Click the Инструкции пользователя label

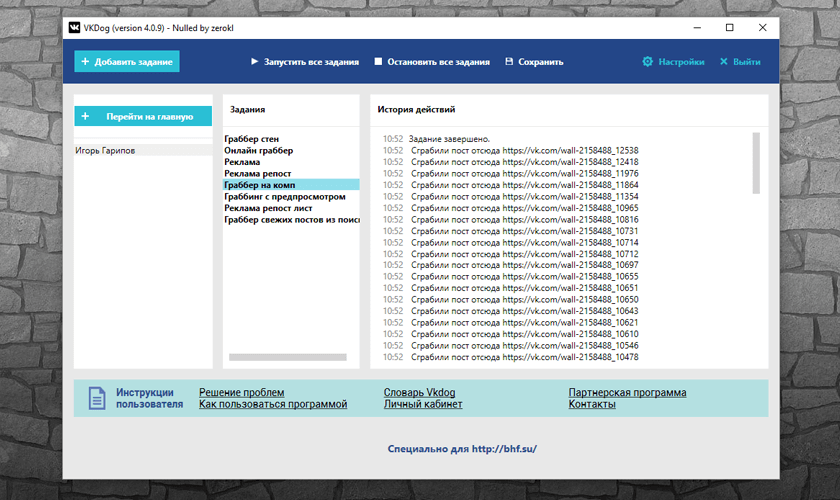click(149, 398)
